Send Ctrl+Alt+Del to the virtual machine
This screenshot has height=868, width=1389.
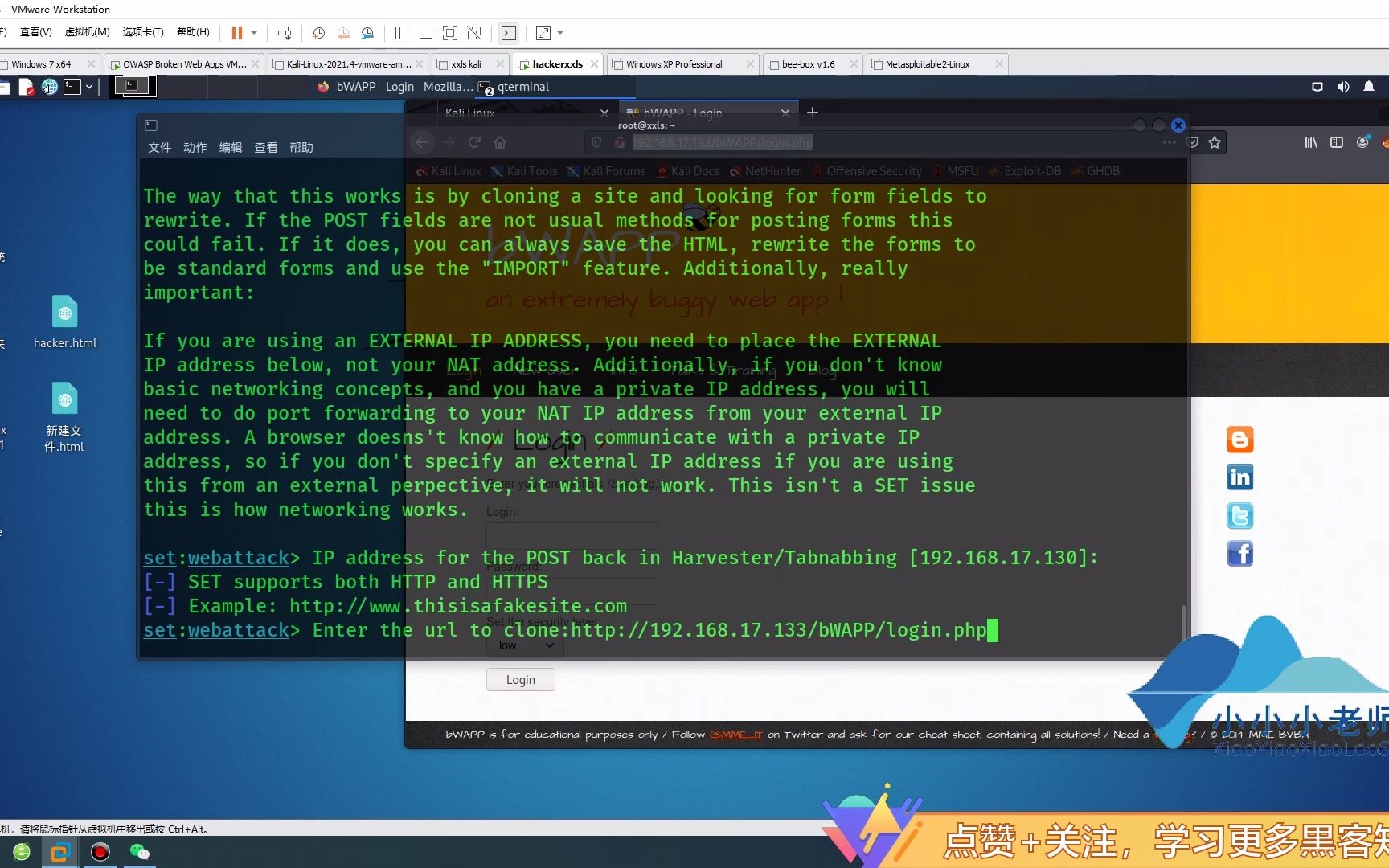pyautogui.click(x=285, y=33)
